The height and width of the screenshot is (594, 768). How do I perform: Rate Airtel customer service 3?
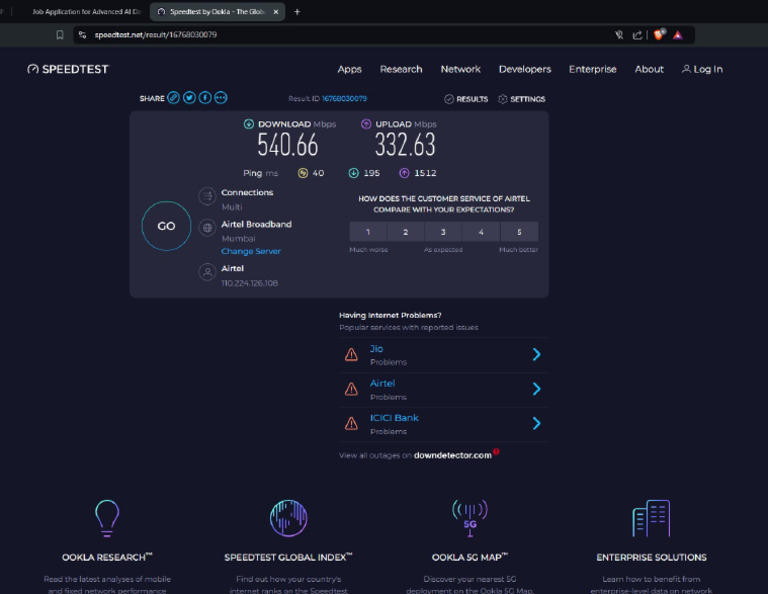[x=443, y=232]
